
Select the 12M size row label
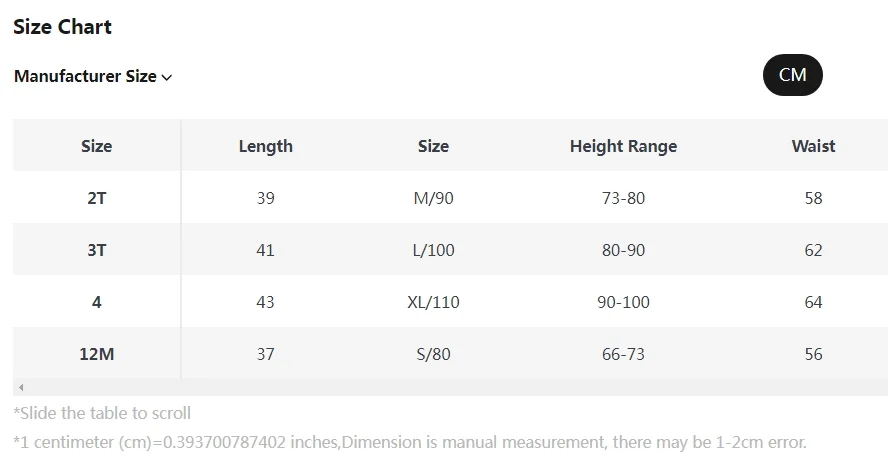[96, 354]
